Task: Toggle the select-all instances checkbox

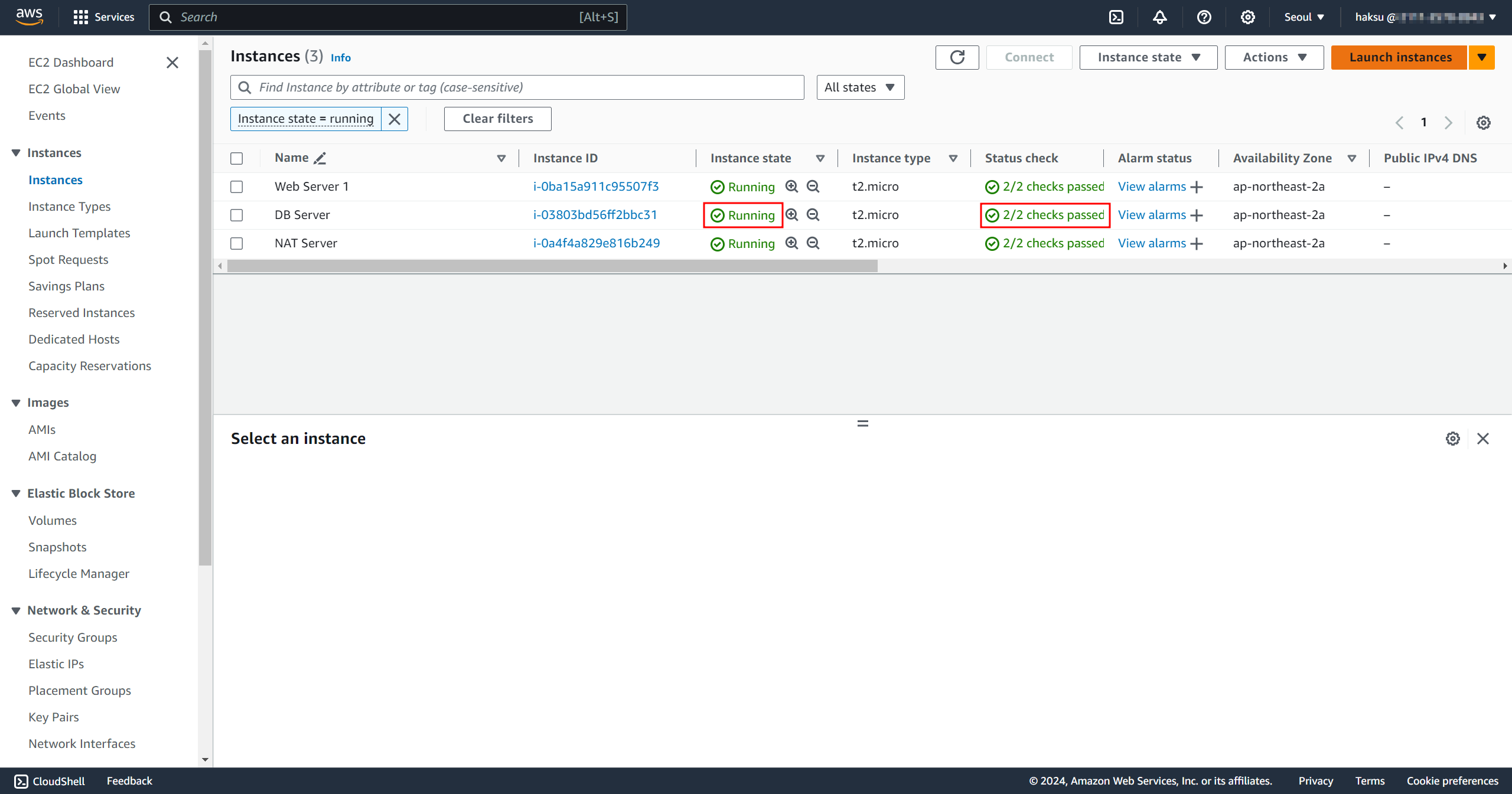Action: (x=237, y=159)
